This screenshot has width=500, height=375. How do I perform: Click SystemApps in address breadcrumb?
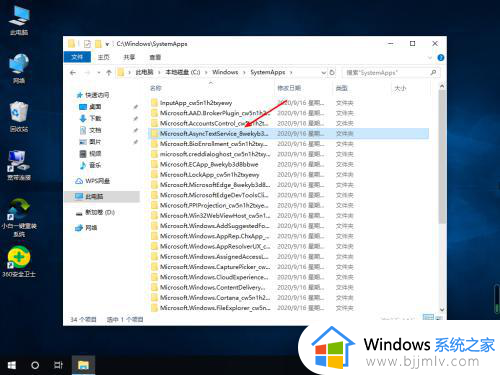pos(268,72)
